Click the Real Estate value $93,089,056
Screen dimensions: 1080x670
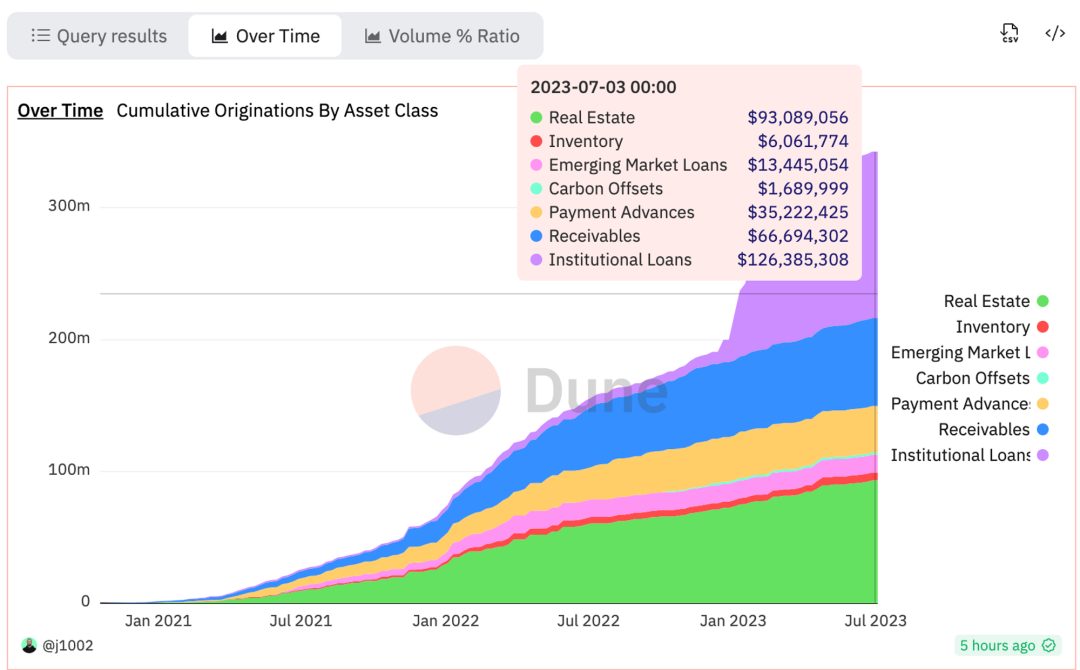798,117
